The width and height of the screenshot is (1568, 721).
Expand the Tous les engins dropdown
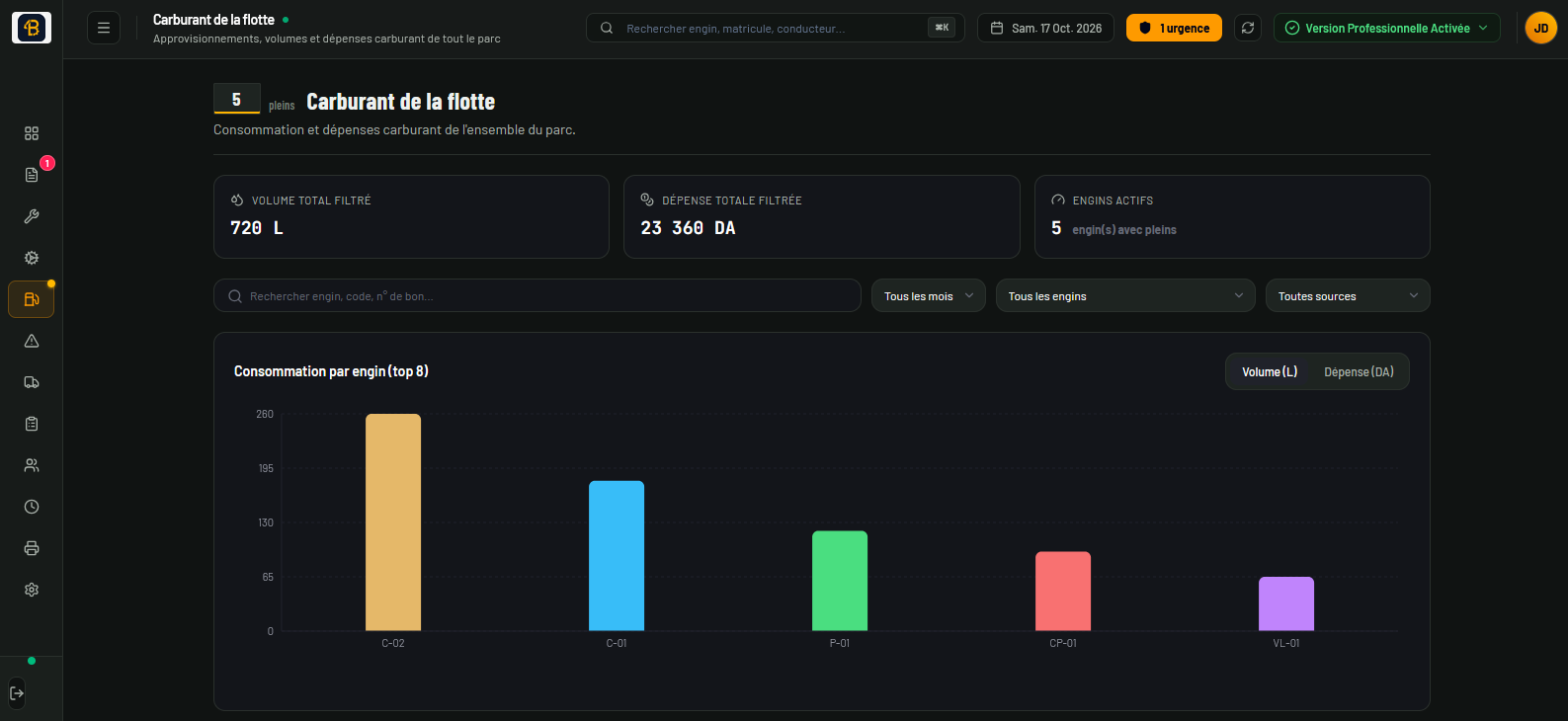click(x=1125, y=295)
